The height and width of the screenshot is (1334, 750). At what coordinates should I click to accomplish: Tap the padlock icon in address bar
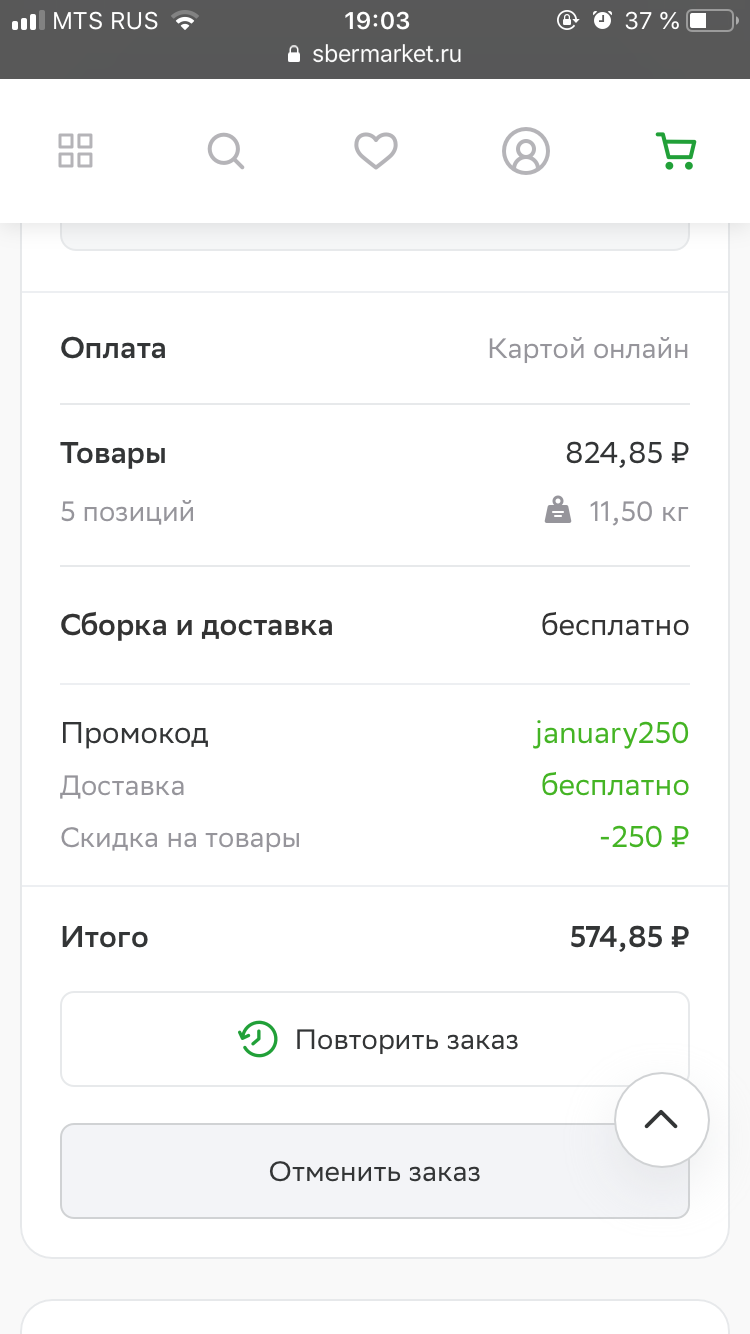[x=294, y=54]
